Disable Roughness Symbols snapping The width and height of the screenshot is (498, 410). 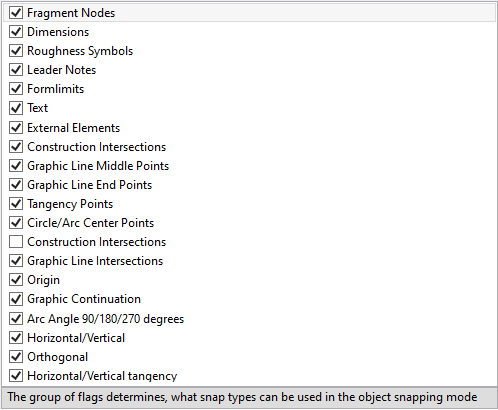point(16,51)
